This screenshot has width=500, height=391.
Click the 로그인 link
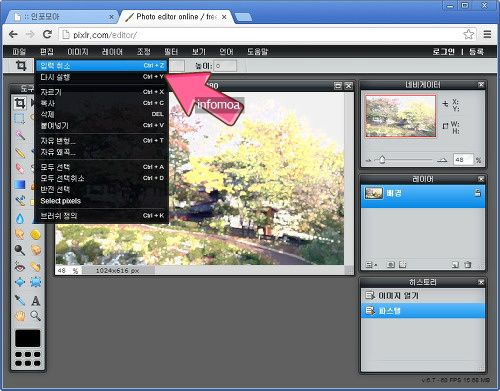click(443, 51)
